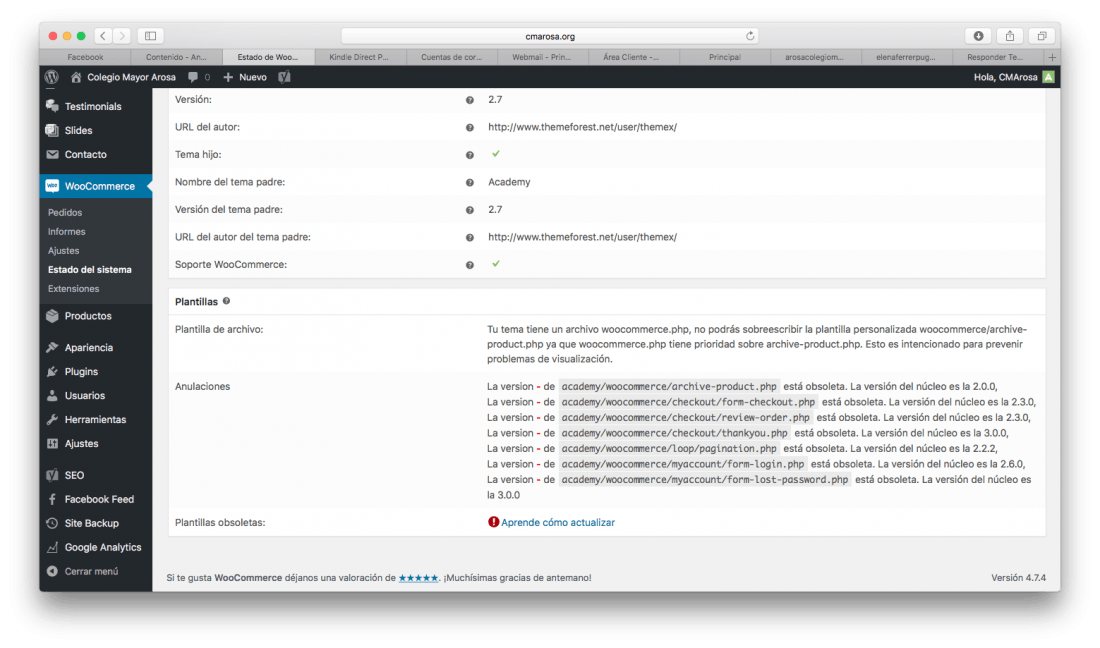Toggle the Safari sidebar button
1100x648 pixels.
(x=150, y=36)
